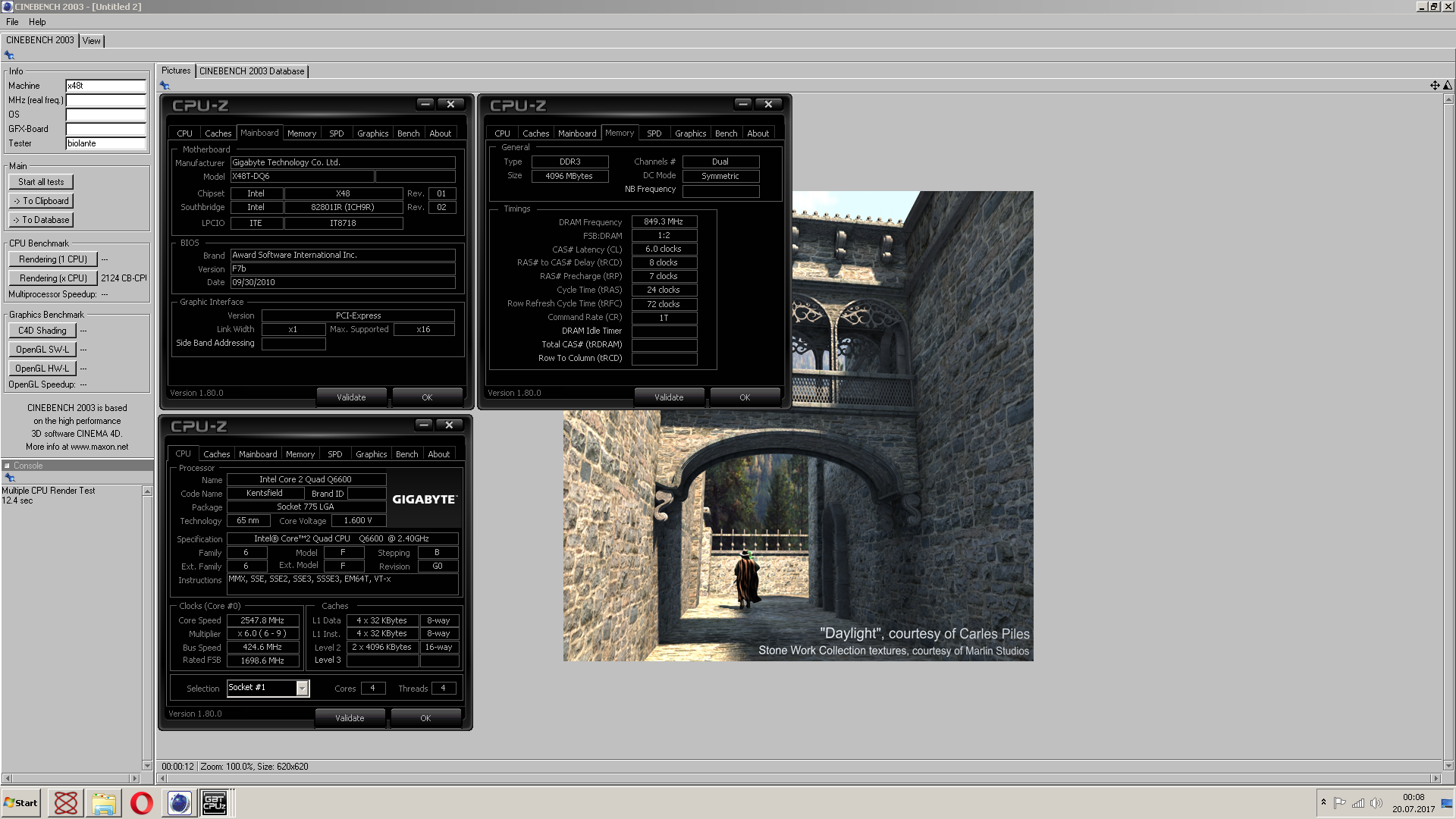Minimize the Mainboard CPU-Z window
Viewport: 1456px width, 819px height.
[425, 104]
